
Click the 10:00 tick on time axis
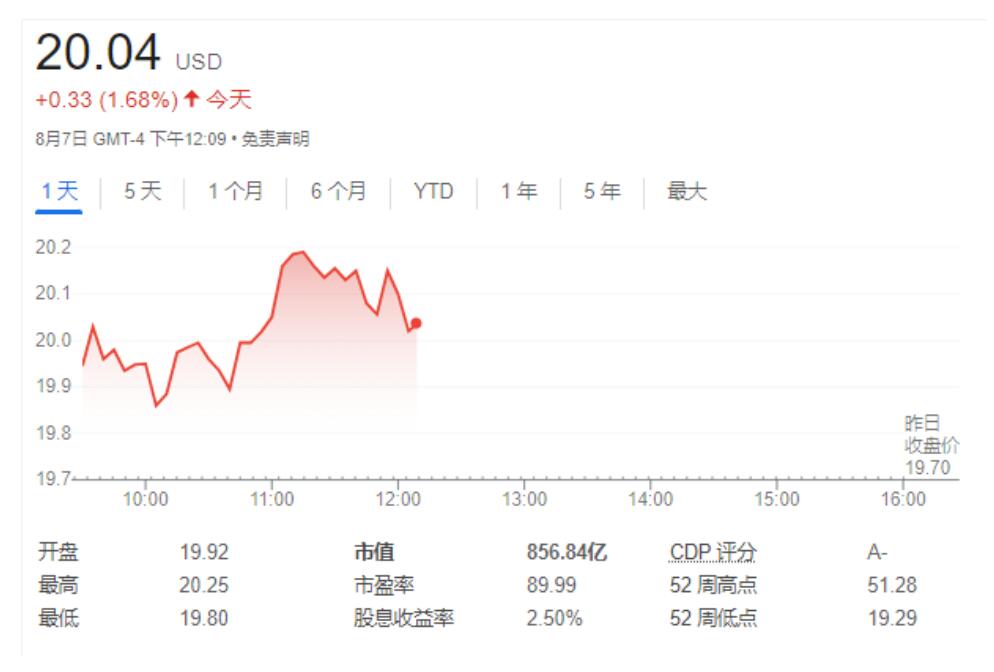(146, 499)
